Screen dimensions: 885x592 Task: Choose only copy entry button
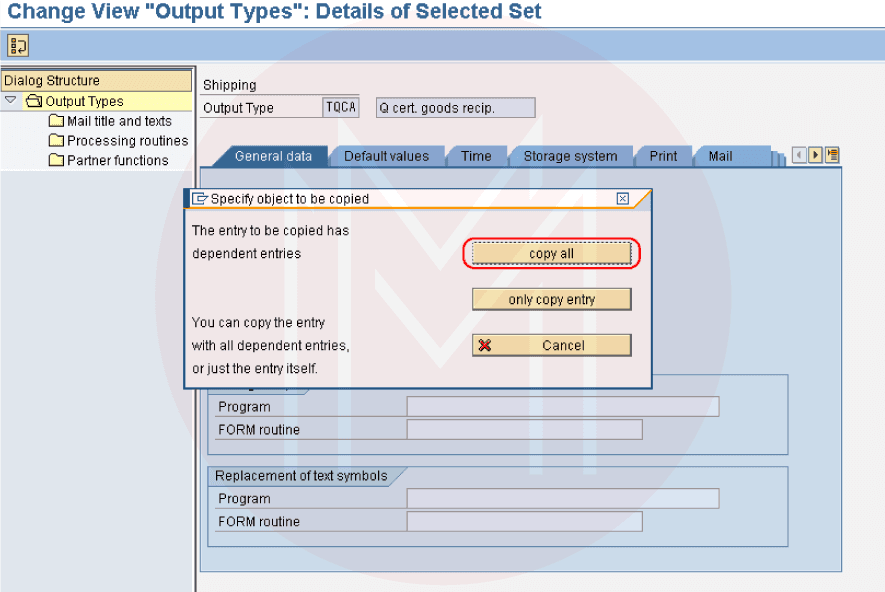tap(551, 299)
